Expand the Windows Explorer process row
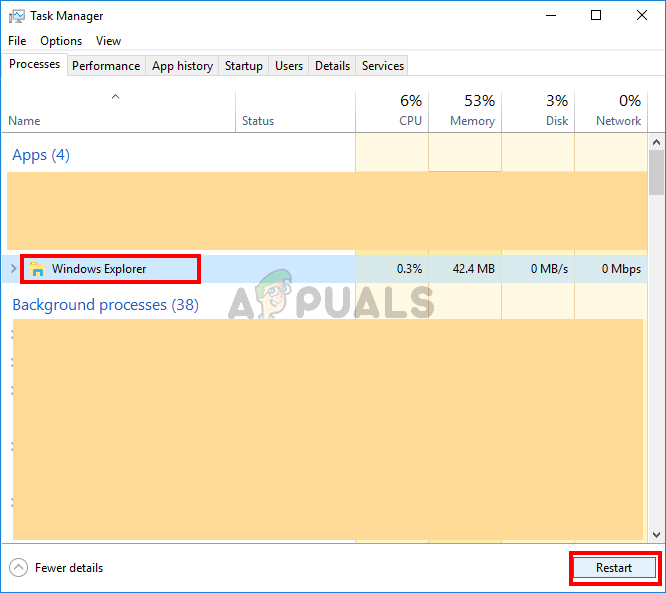 [13, 269]
